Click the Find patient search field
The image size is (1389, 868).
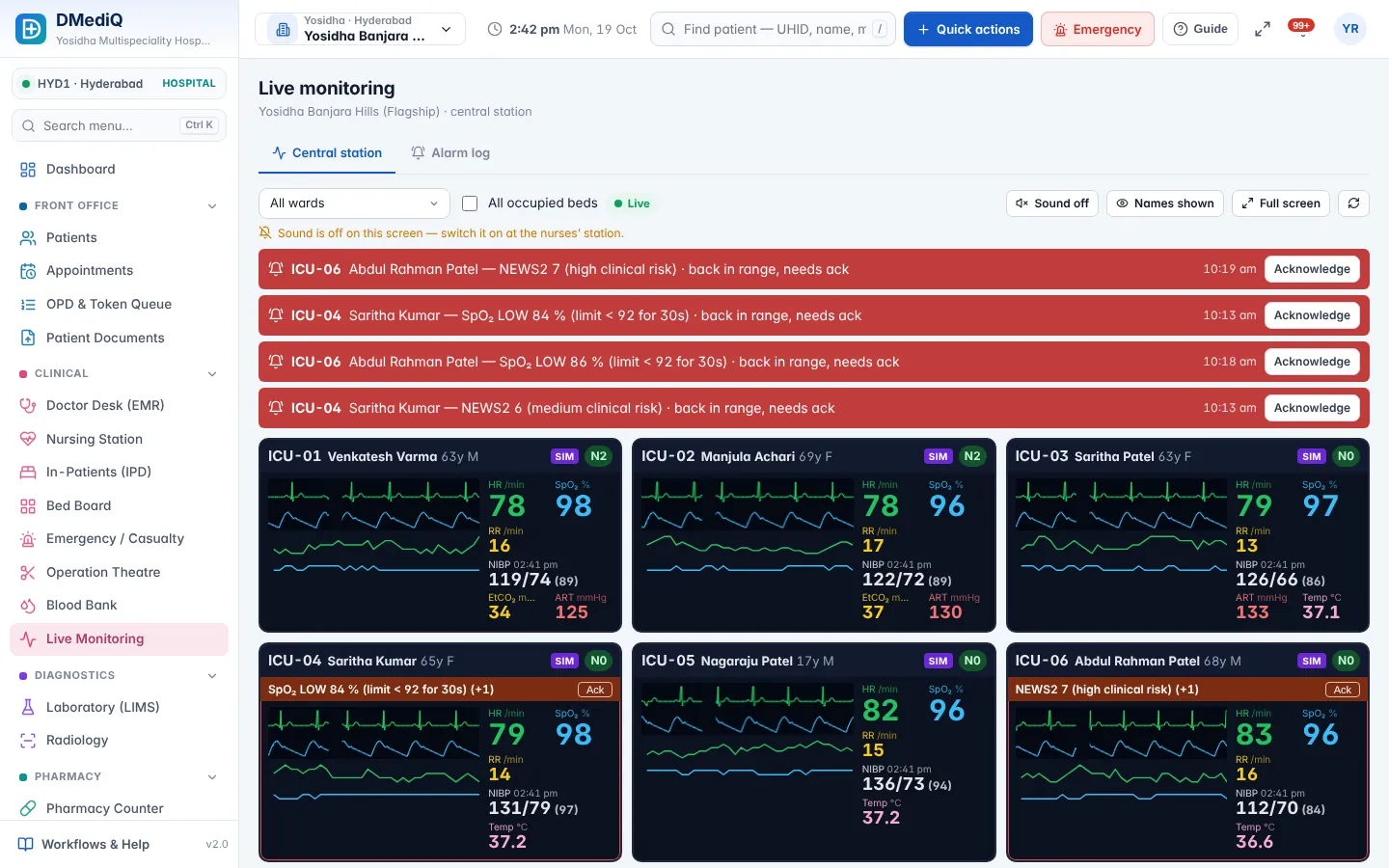click(x=773, y=29)
